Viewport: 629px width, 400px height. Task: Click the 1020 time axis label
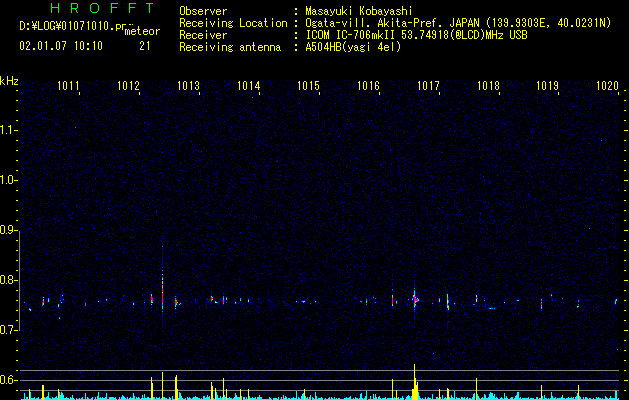607,85
